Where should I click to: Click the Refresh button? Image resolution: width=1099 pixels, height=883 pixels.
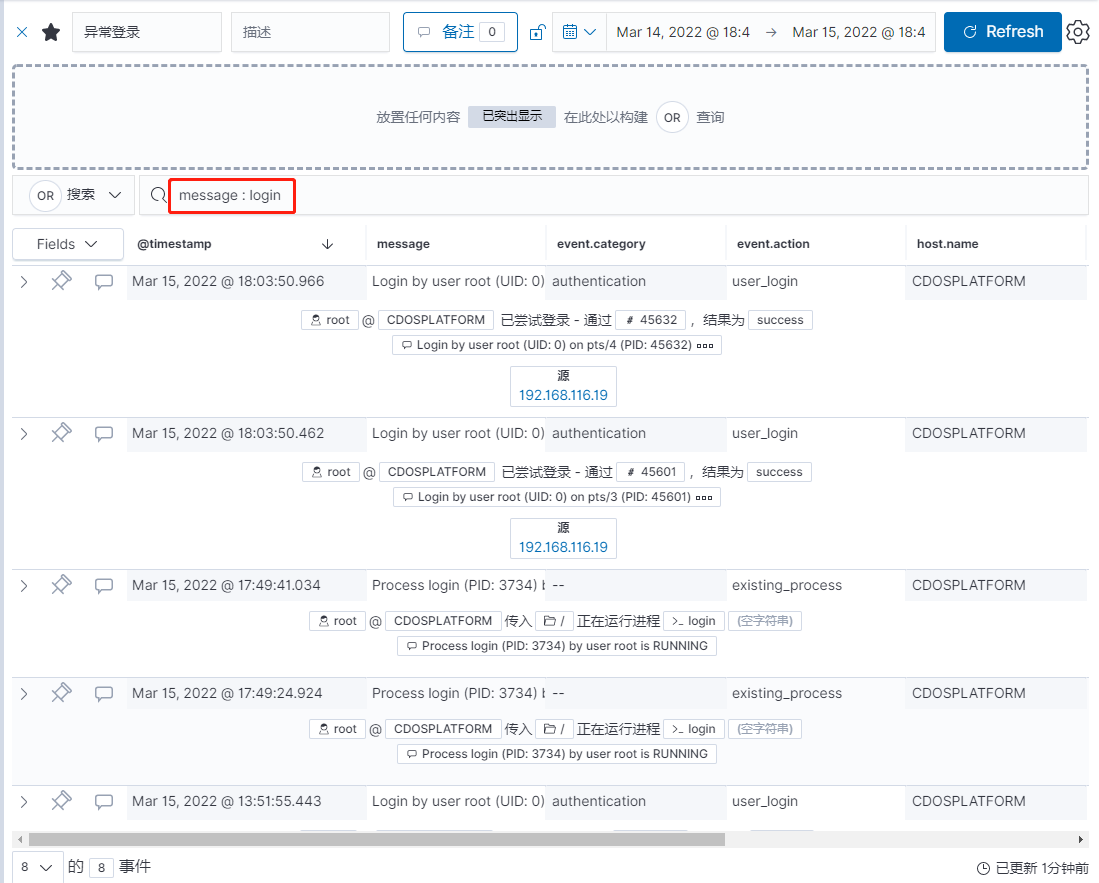[x=1002, y=32]
